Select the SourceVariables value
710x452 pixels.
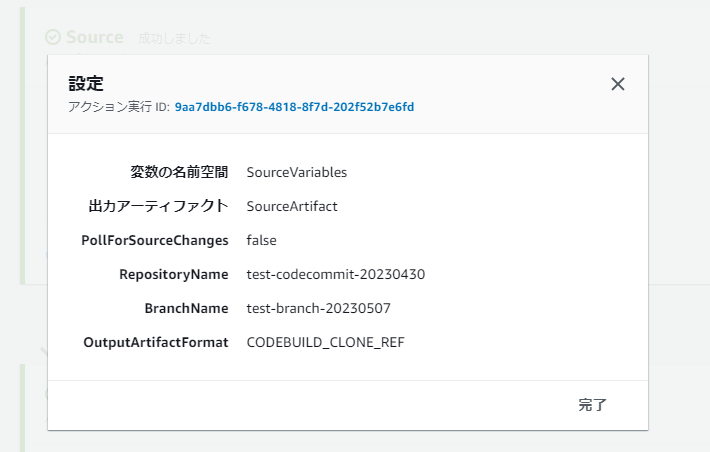coord(297,172)
